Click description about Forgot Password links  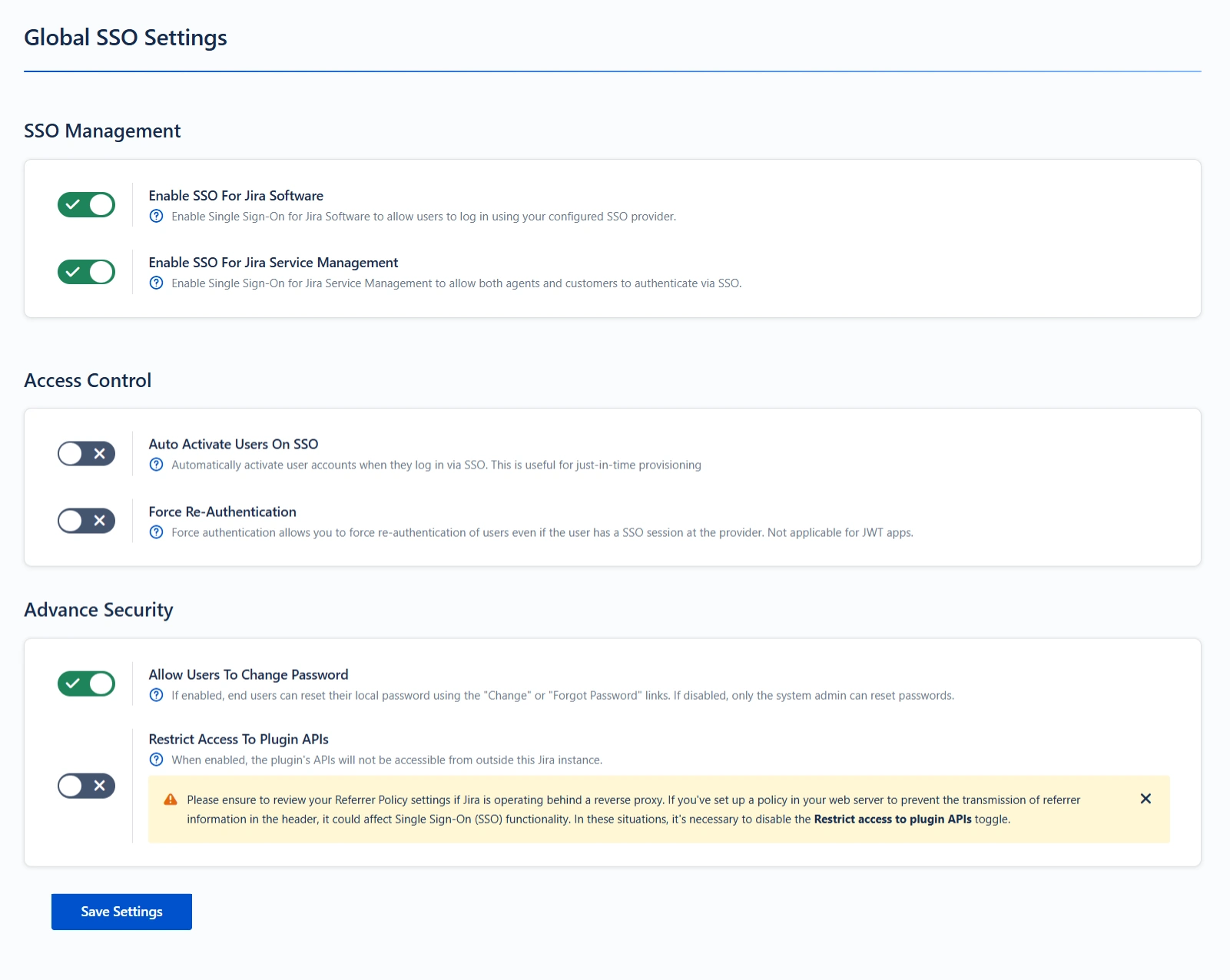562,695
